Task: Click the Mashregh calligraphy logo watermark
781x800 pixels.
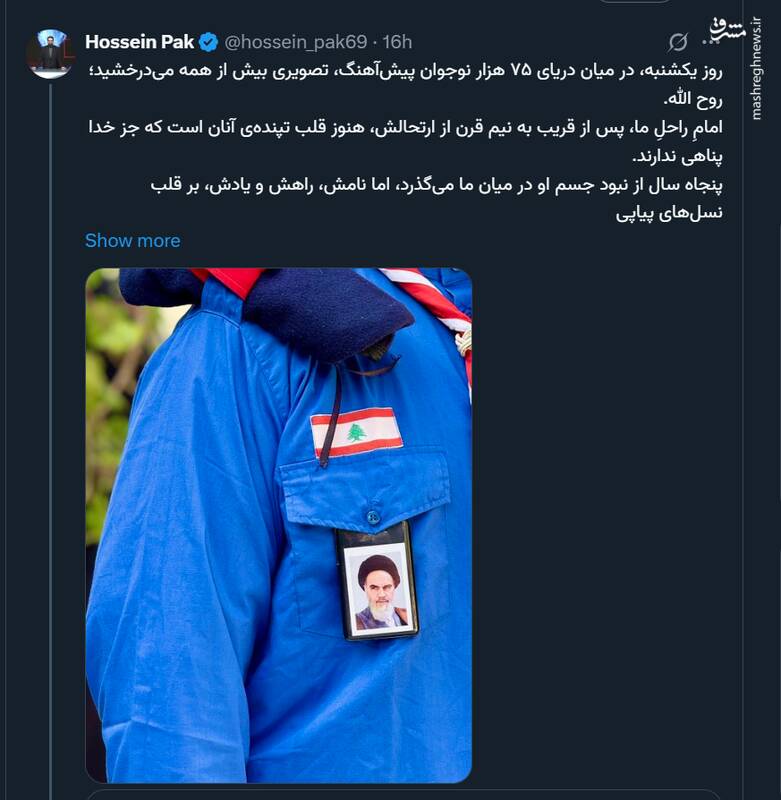Action: click(728, 30)
